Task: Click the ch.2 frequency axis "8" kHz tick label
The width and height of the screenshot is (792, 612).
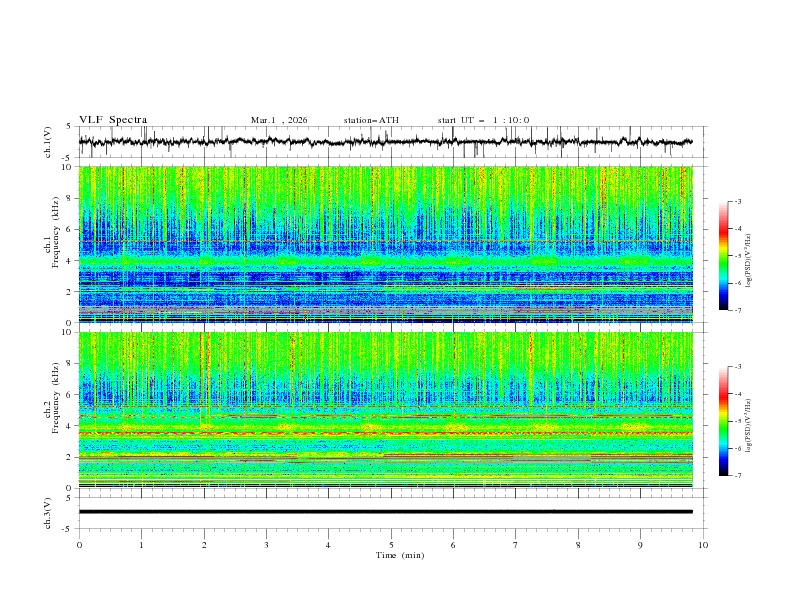Action: [70, 364]
